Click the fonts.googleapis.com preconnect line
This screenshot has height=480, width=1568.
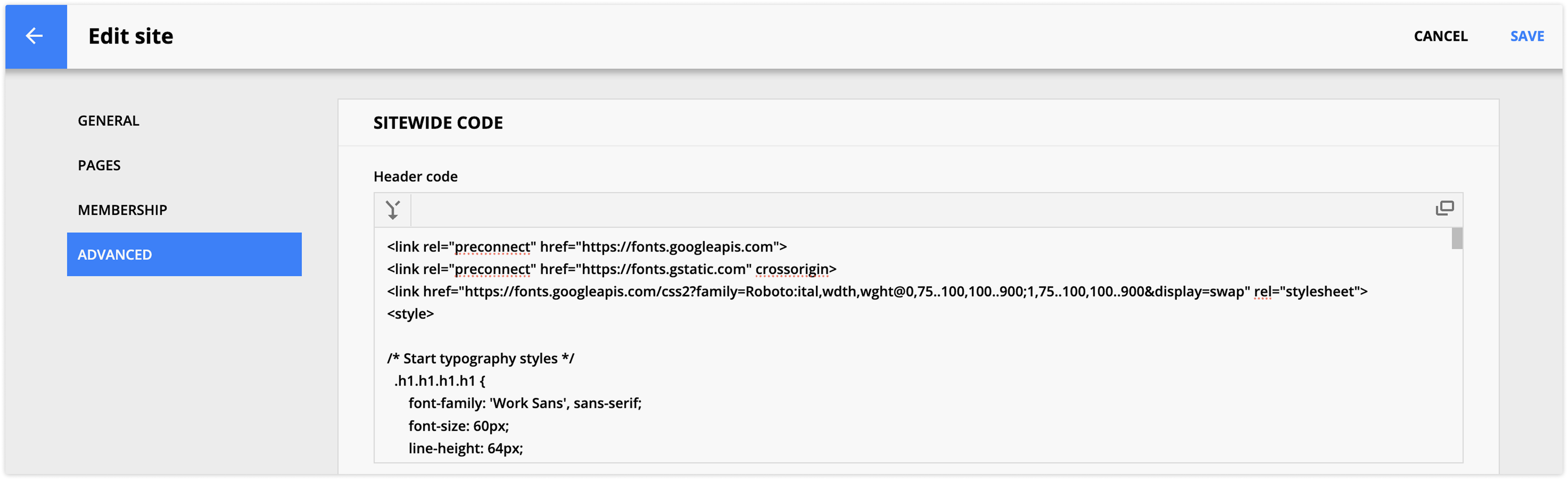(x=587, y=247)
